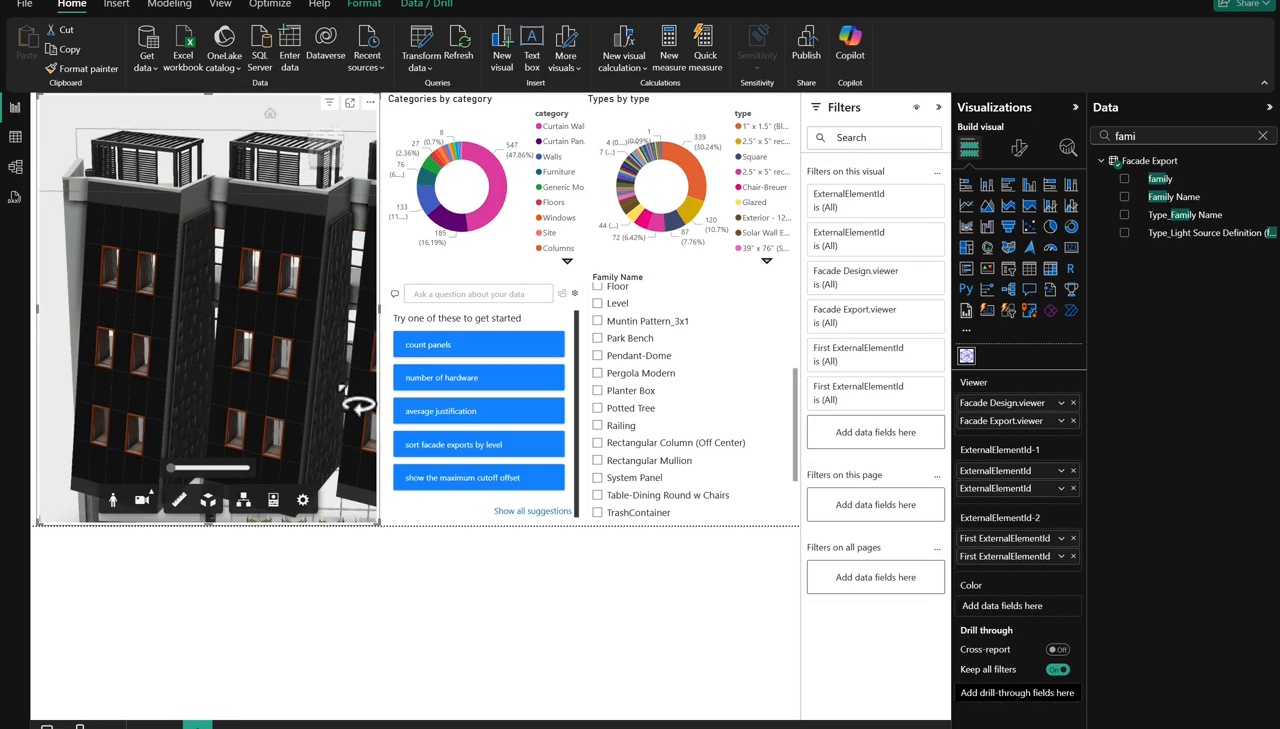Viewport: 1280px width, 729px height.
Task: Tick the 'family' field in the Data pane
Action: tap(1124, 179)
